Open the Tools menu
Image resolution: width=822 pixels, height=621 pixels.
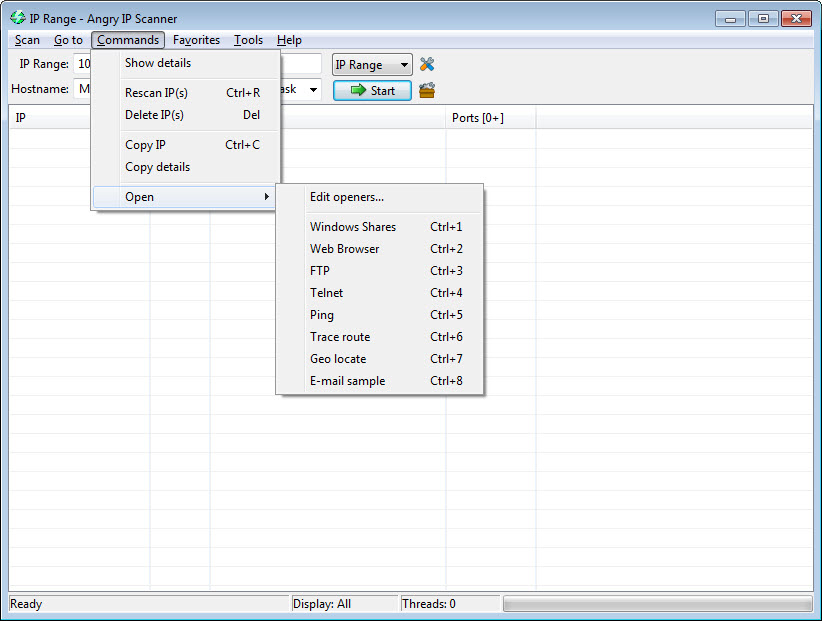click(248, 40)
